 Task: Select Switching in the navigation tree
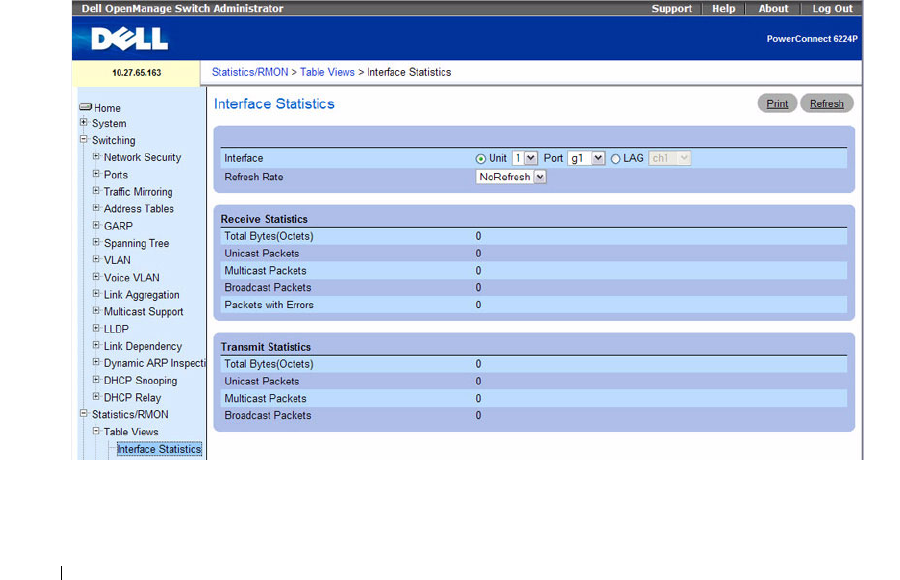click(x=114, y=140)
